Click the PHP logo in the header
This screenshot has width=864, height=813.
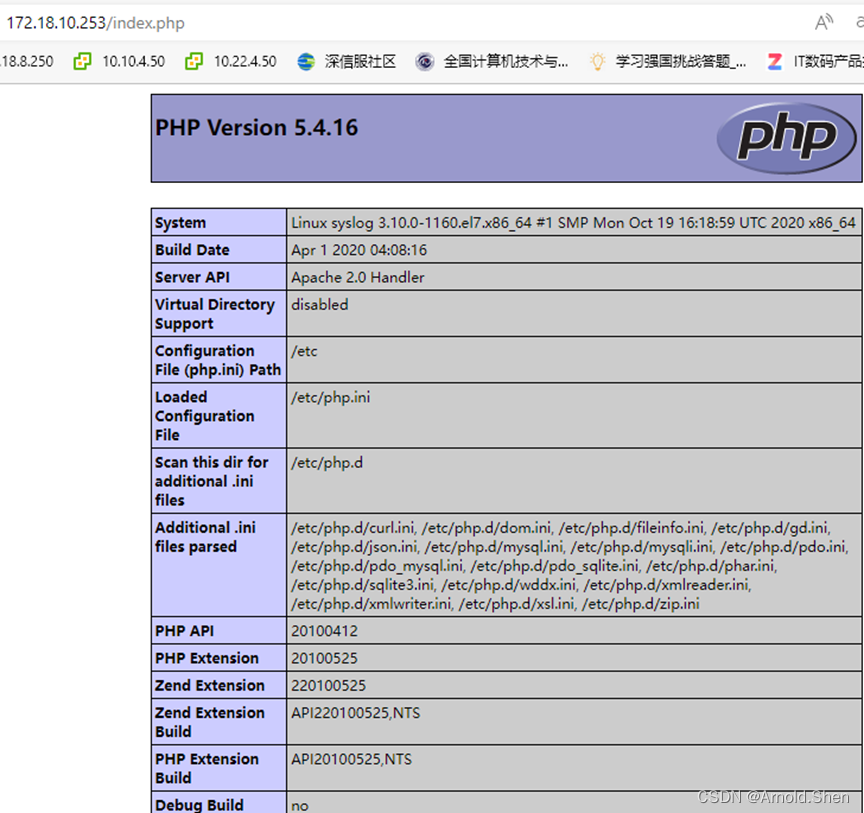(786, 138)
